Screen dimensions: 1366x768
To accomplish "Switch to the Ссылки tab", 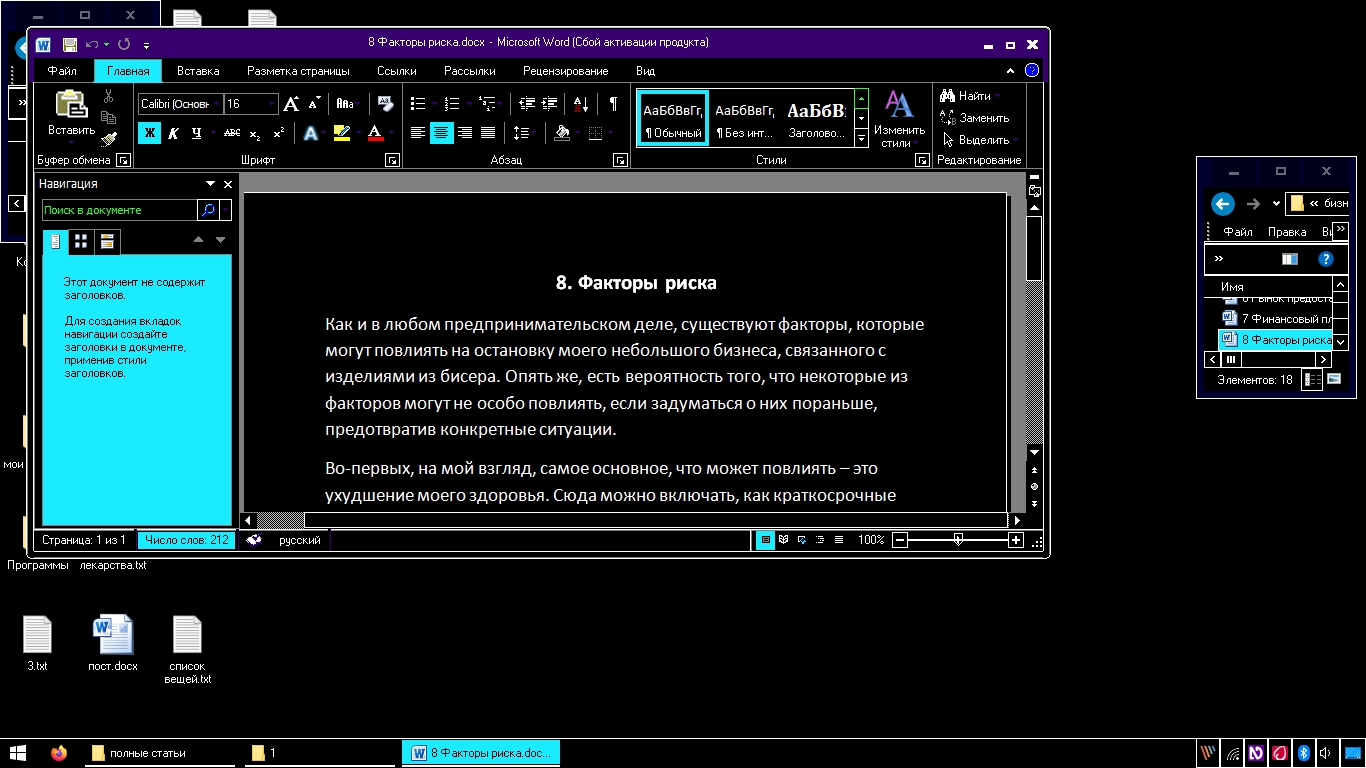I will [x=397, y=71].
